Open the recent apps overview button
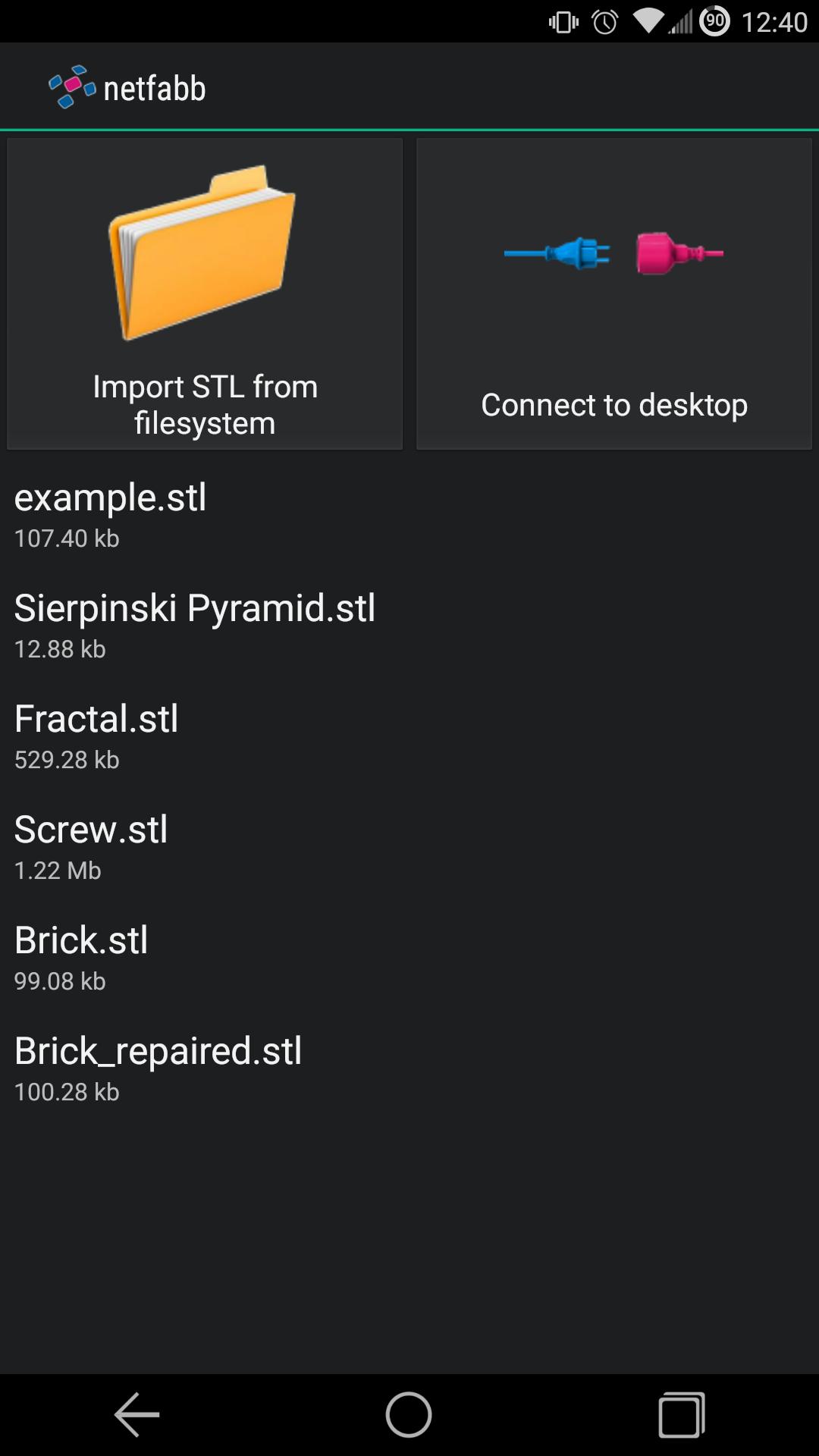The width and height of the screenshot is (819, 1456). tap(681, 1414)
